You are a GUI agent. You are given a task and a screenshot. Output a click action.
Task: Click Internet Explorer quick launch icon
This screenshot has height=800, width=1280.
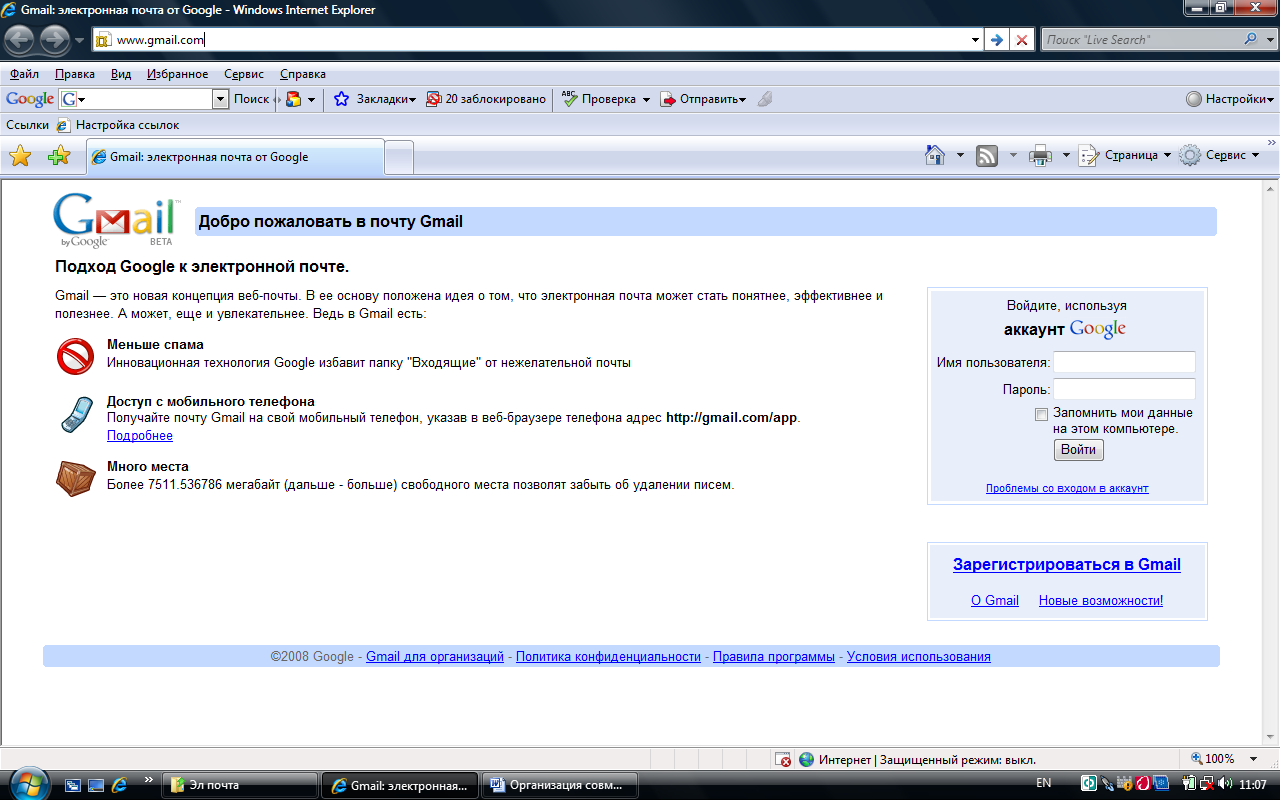click(119, 785)
